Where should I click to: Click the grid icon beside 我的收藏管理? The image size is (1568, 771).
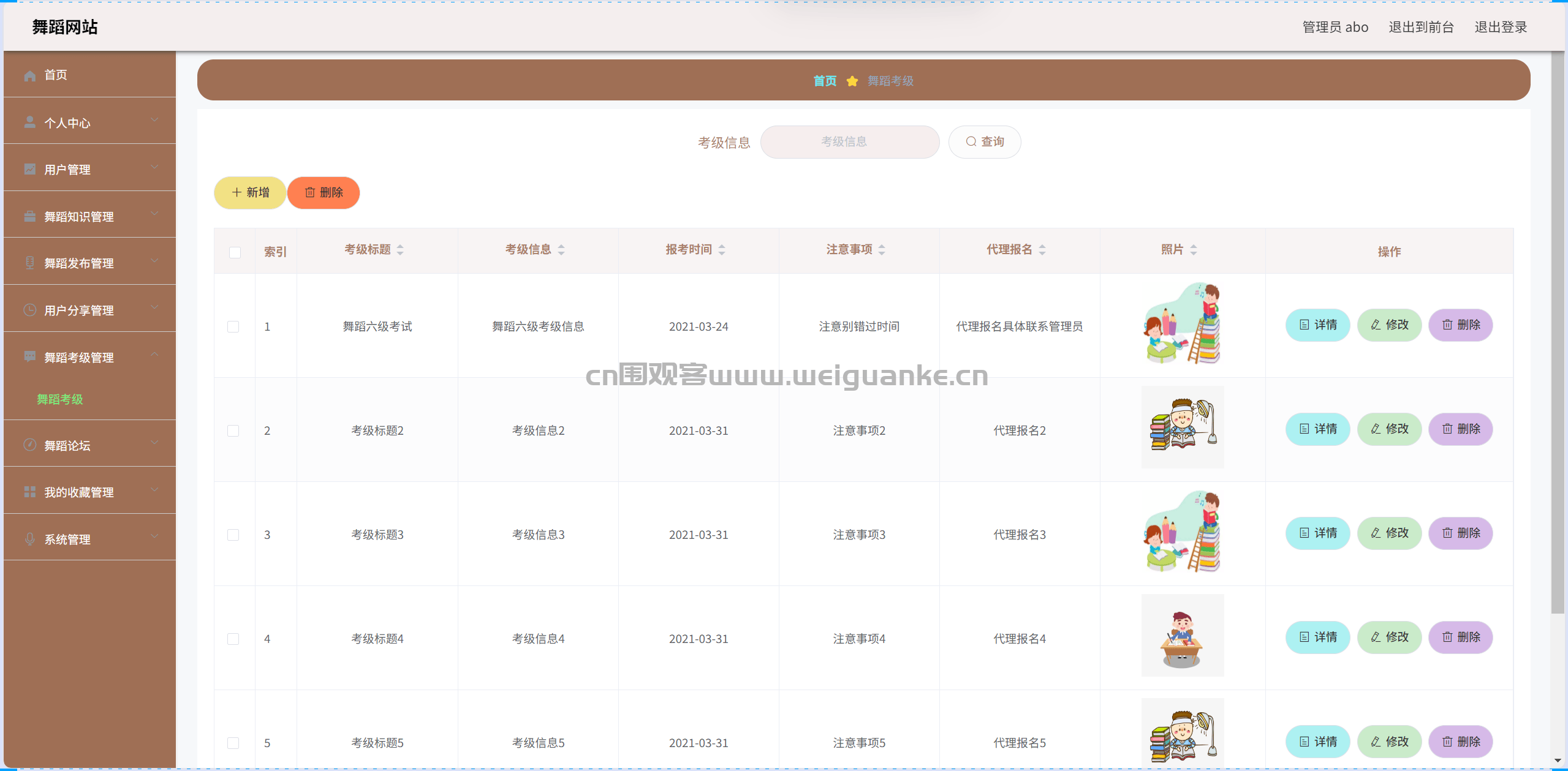coord(29,492)
